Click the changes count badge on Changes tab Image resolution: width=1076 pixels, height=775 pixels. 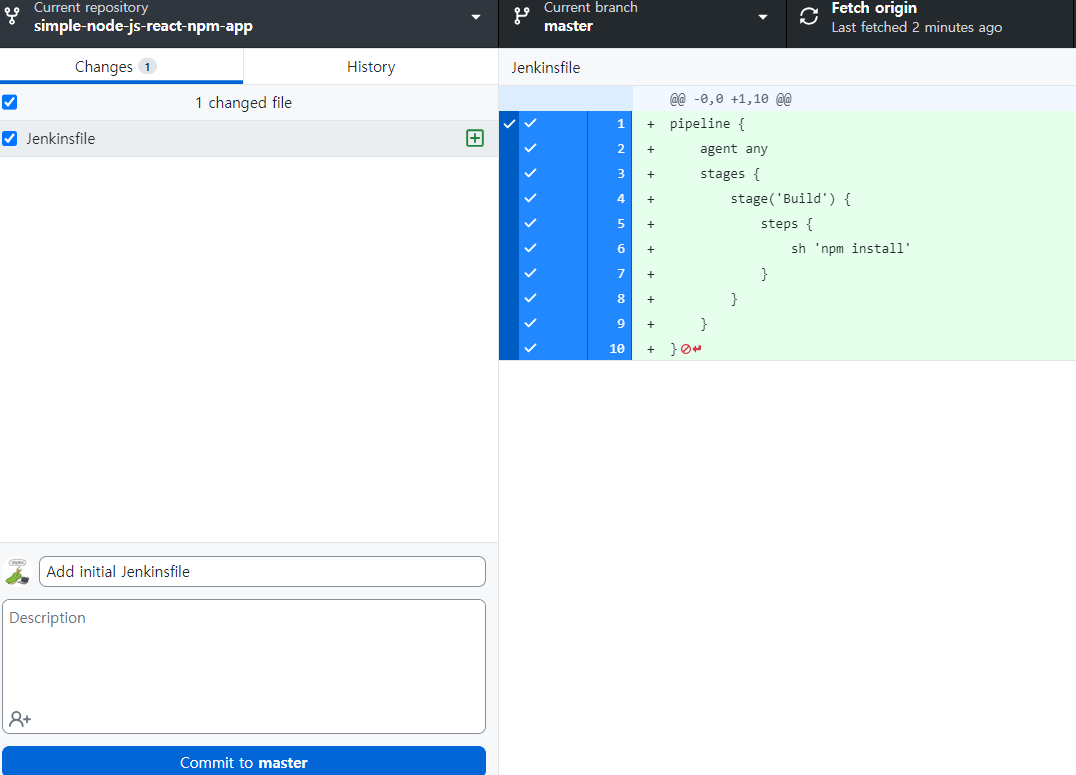147,67
